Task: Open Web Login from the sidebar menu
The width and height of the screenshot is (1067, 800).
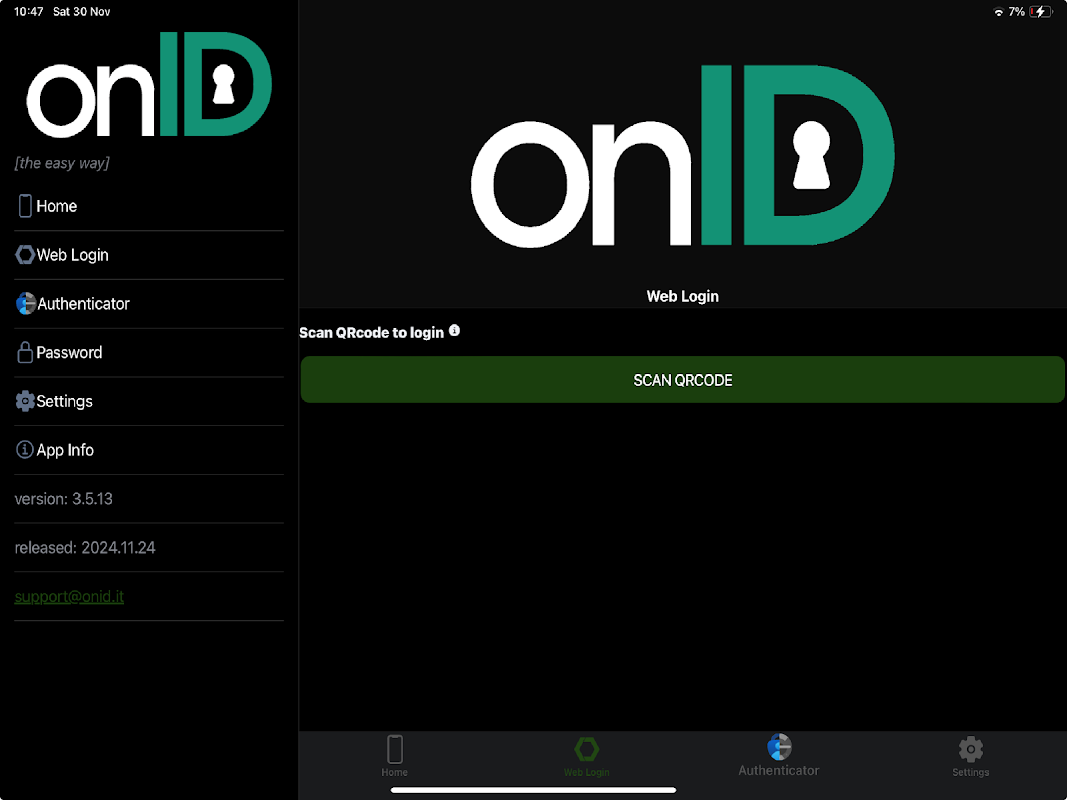Action: pos(149,255)
